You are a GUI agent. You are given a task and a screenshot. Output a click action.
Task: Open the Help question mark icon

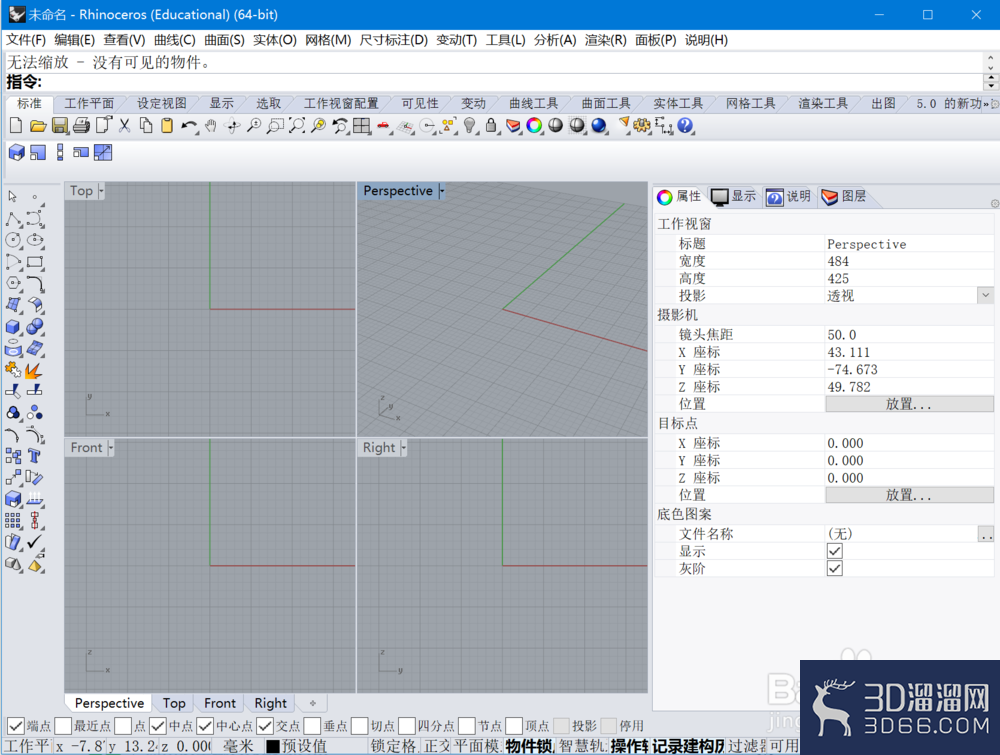pos(686,126)
